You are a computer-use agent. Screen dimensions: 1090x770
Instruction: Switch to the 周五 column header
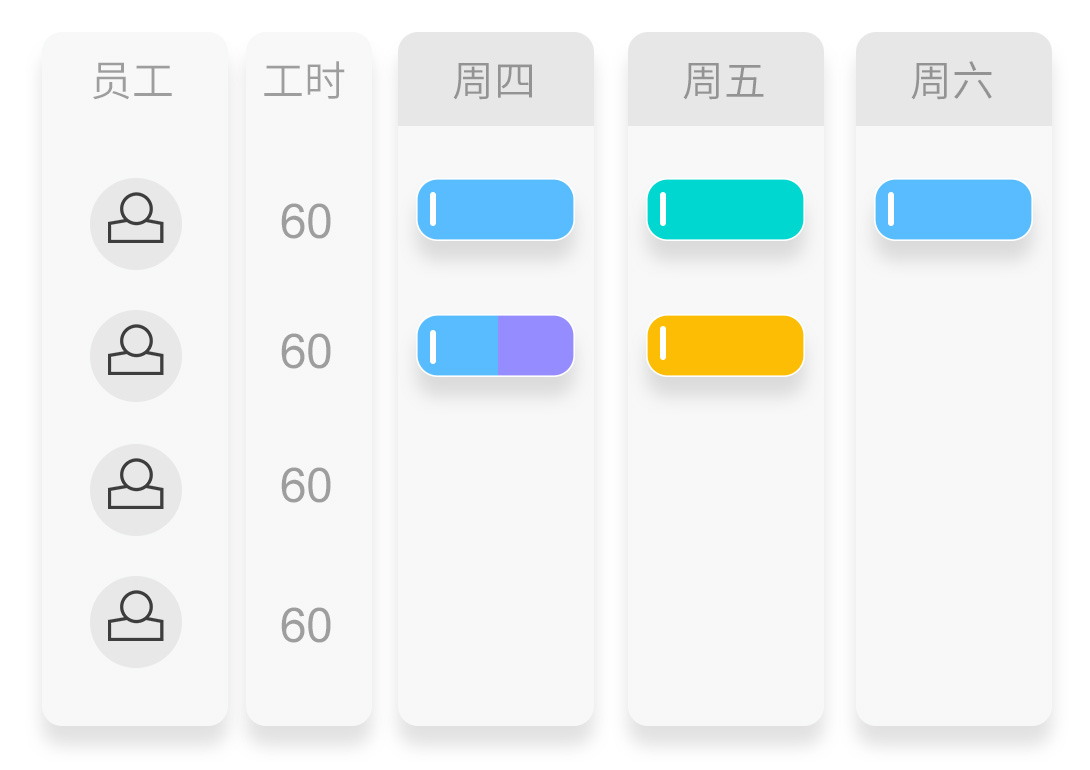[726, 80]
